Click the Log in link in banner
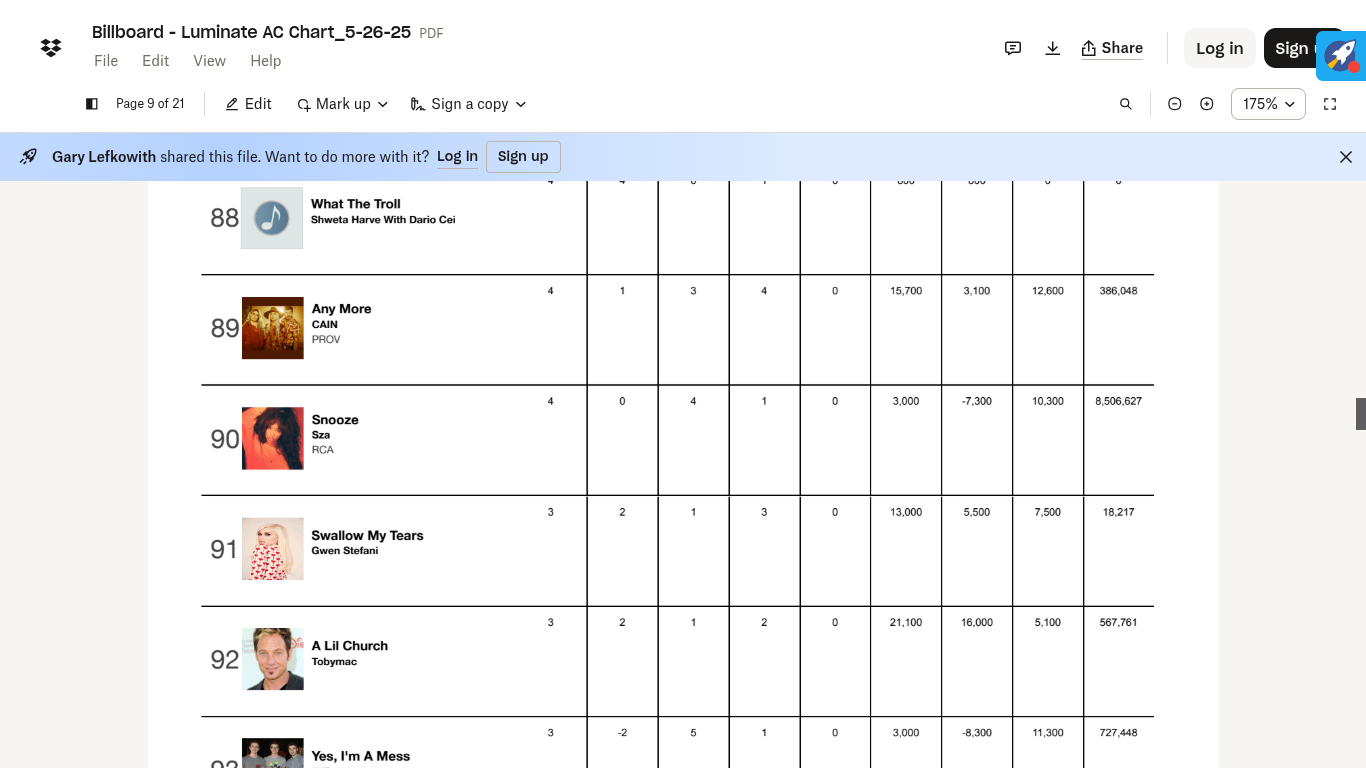The width and height of the screenshot is (1366, 768). 457,157
